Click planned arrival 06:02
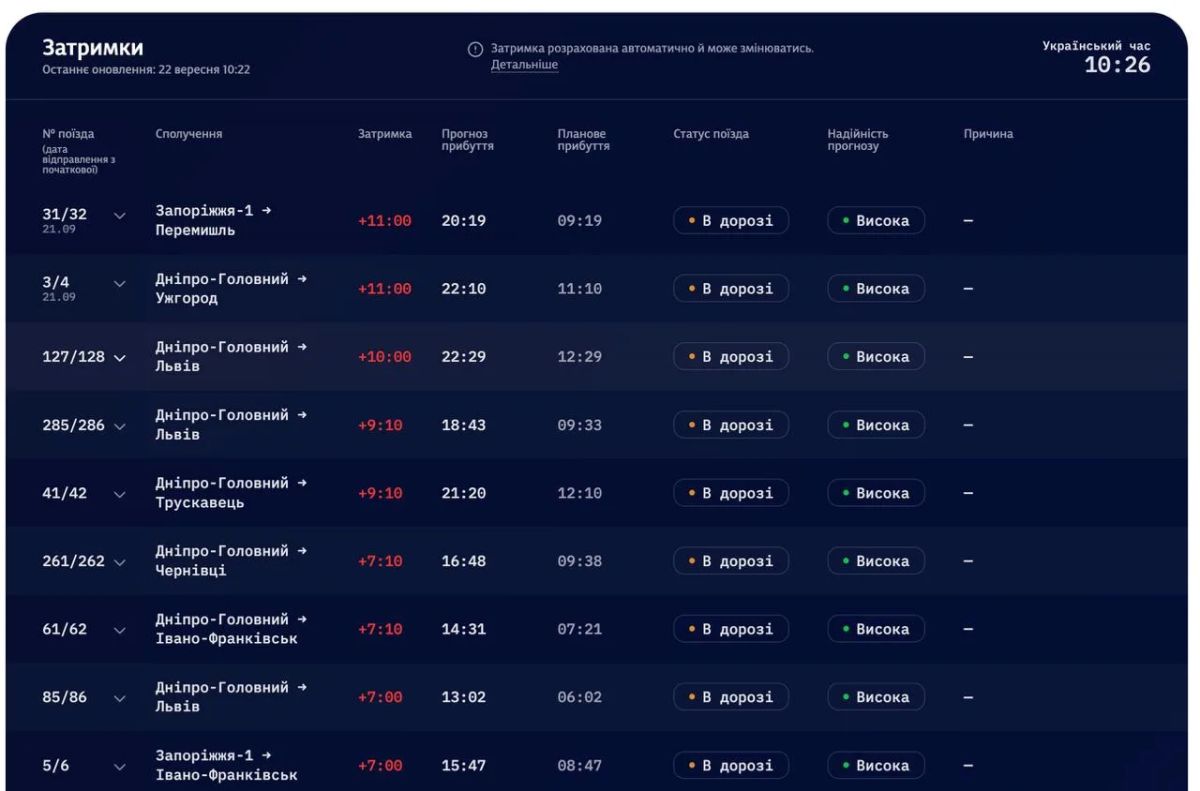 tap(580, 697)
